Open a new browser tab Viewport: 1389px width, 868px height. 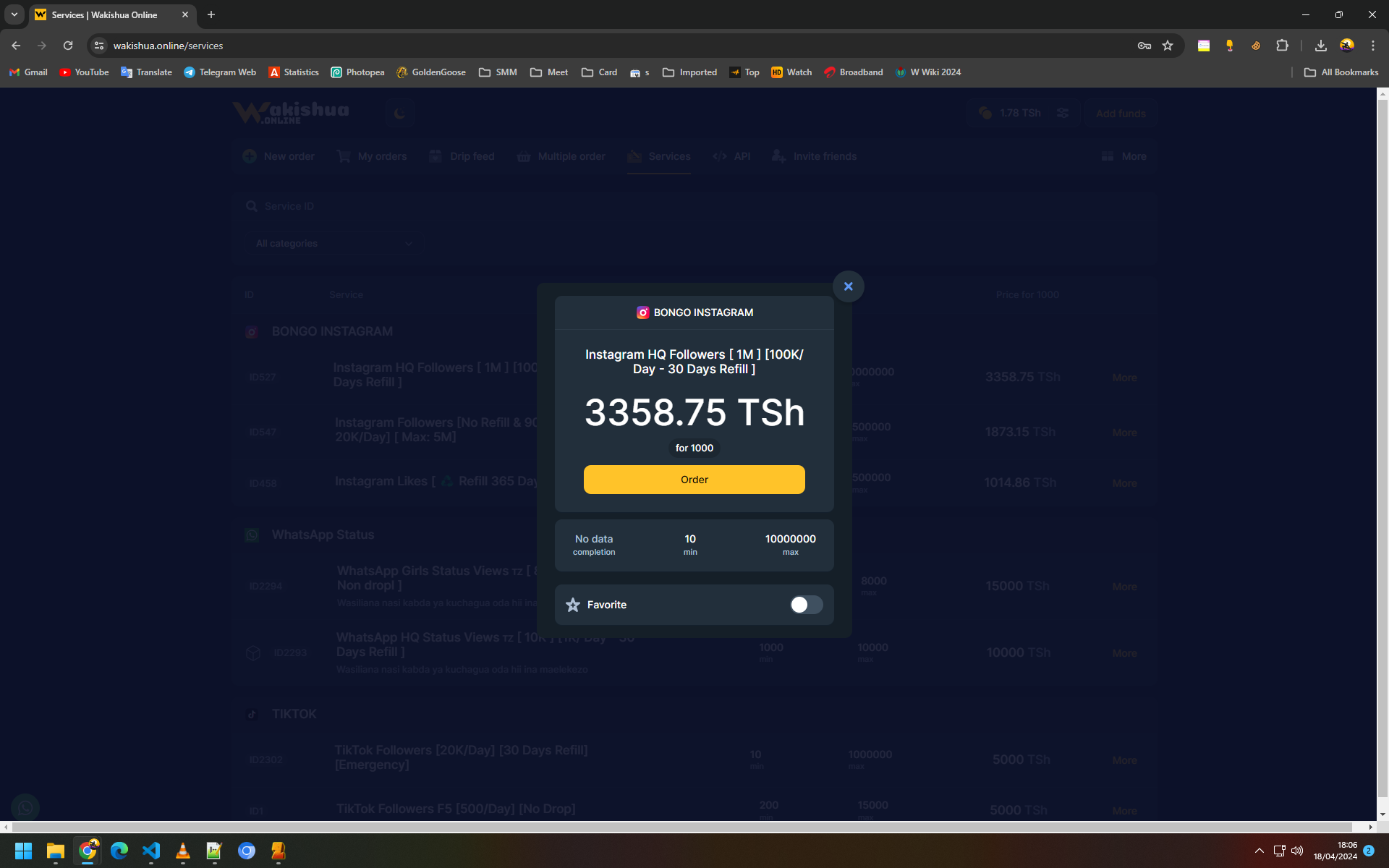(x=211, y=14)
